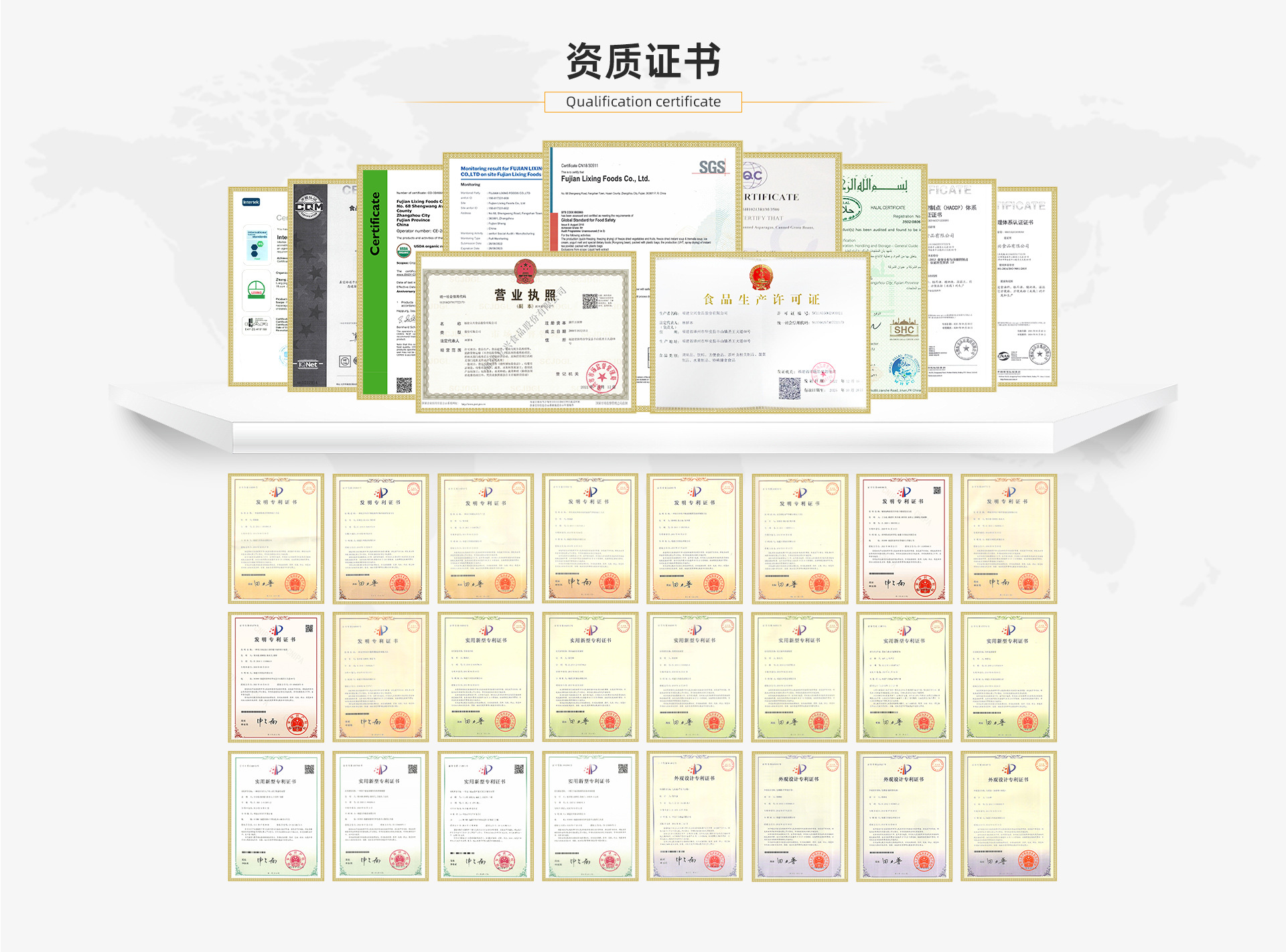
Task: Open the fourth white 实用新型专利证书 in bottom row
Action: coord(590,816)
